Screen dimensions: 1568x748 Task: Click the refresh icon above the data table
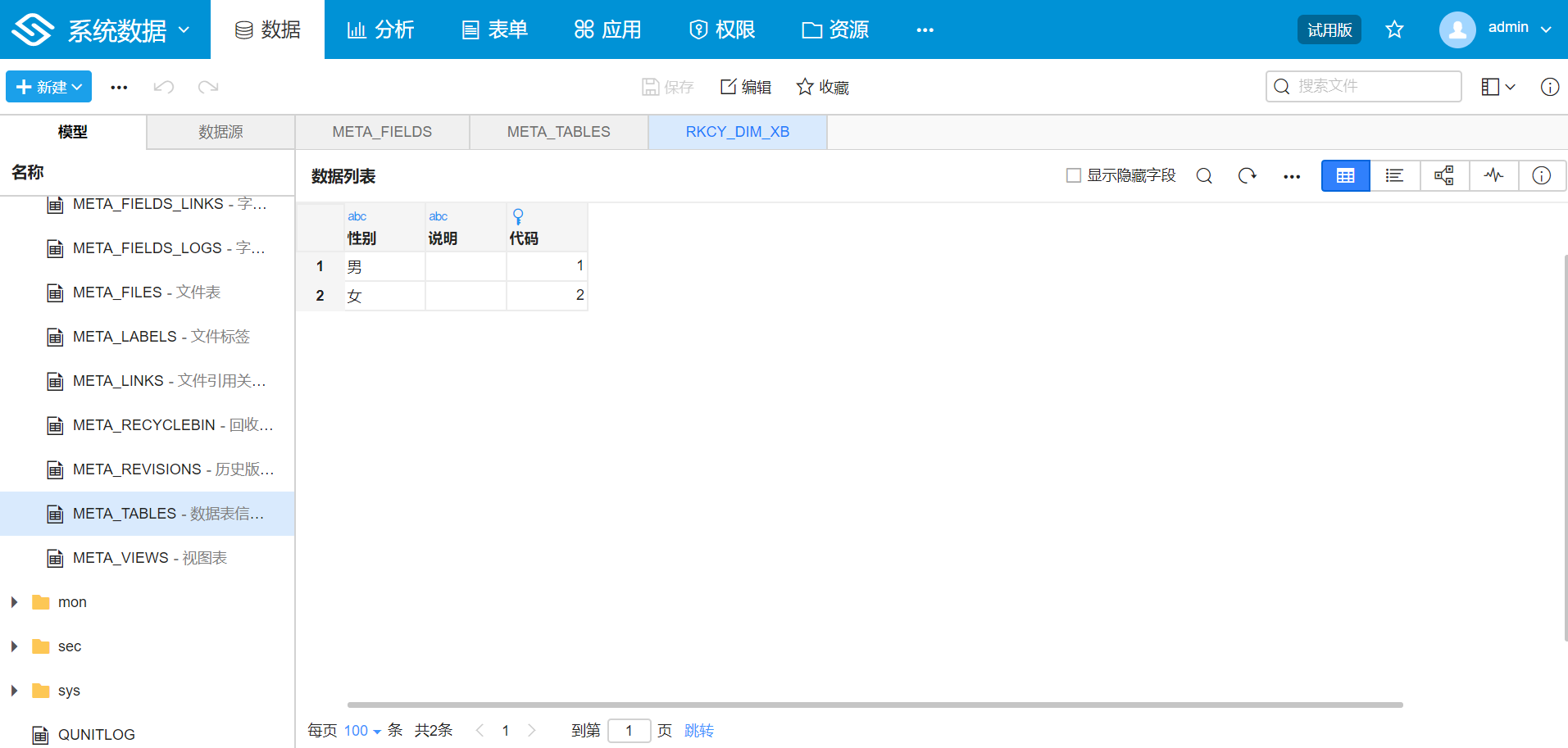click(x=1247, y=175)
